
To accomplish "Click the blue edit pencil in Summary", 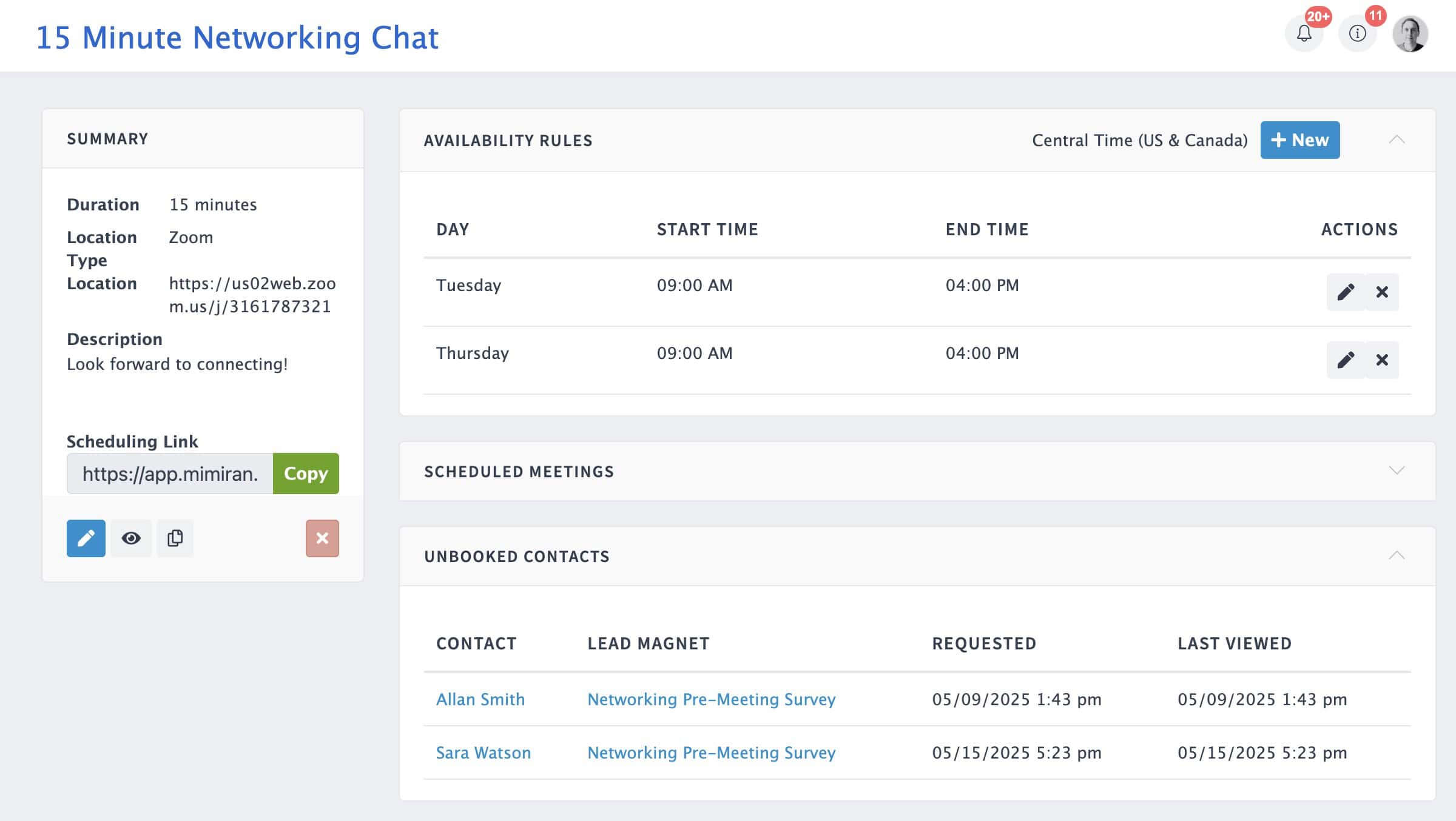I will click(86, 538).
